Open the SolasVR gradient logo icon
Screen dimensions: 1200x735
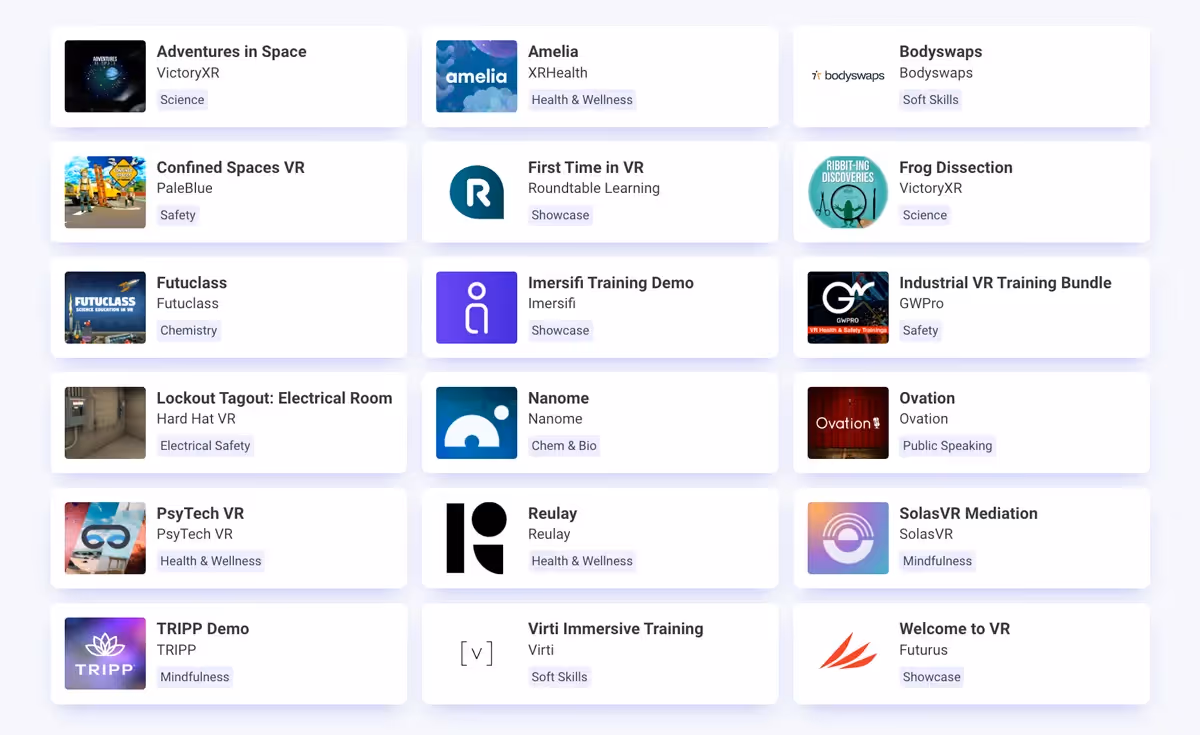848,538
